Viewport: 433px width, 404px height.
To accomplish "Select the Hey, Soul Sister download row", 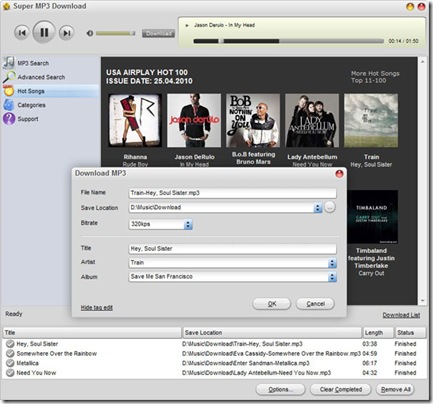I will pyautogui.click(x=215, y=344).
